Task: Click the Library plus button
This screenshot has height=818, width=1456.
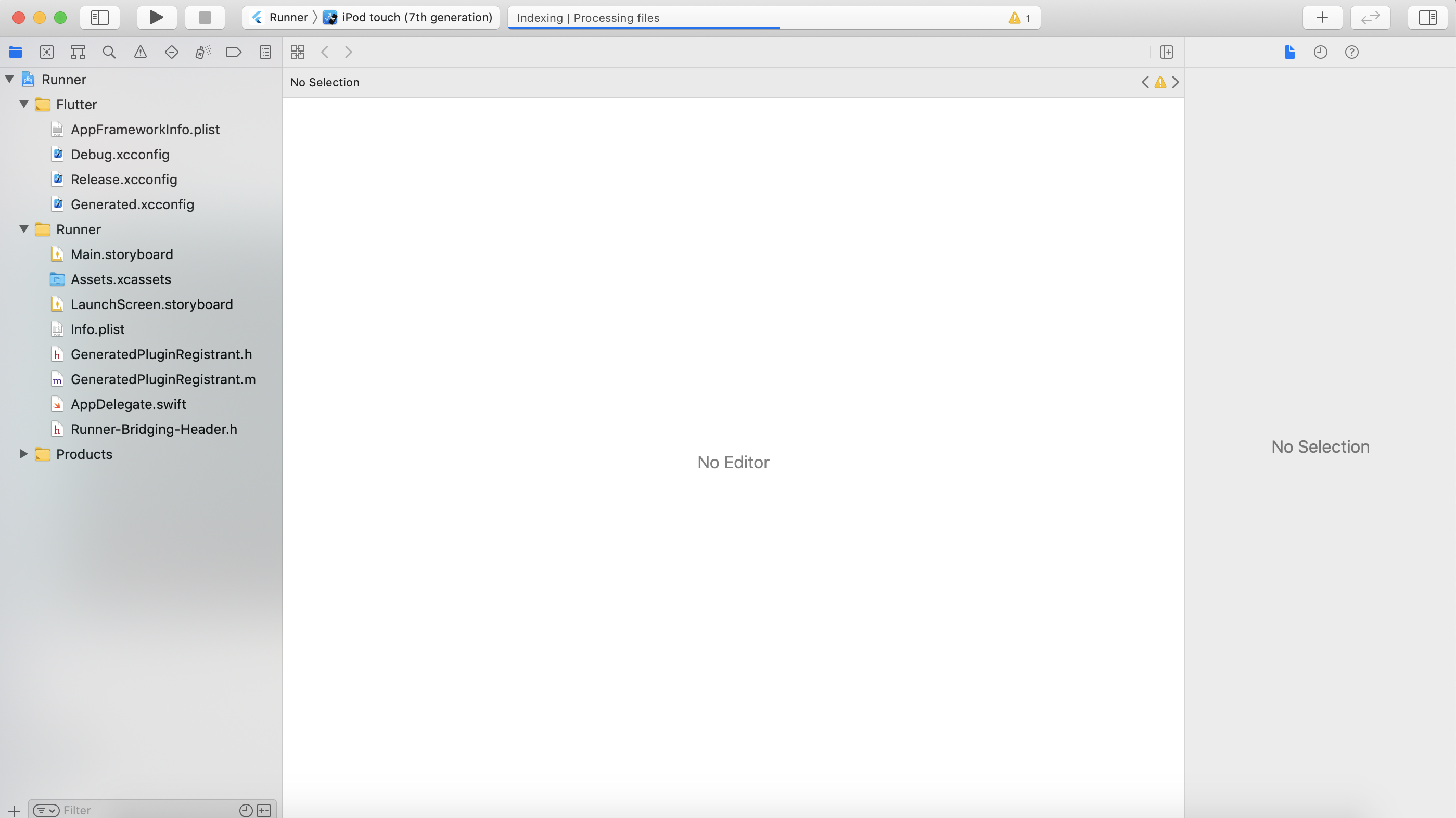Action: pyautogui.click(x=1322, y=18)
